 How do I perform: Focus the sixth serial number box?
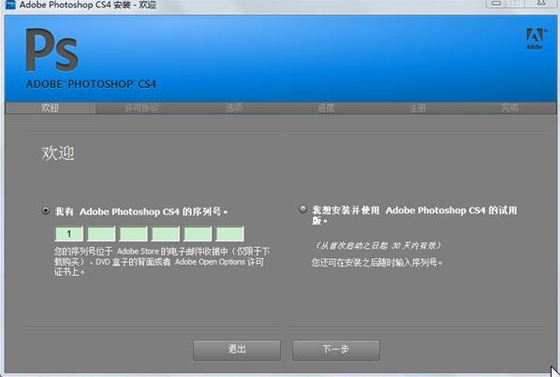(x=230, y=234)
